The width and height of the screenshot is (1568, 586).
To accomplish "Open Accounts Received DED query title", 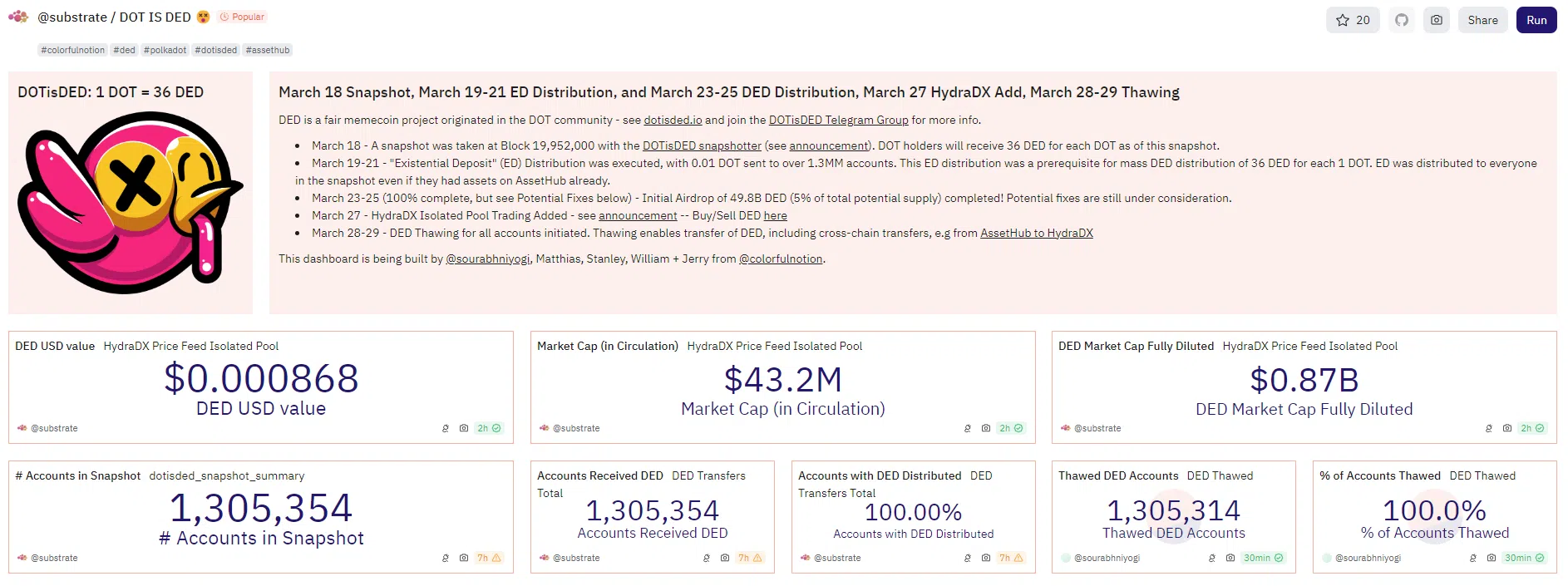I will click(600, 476).
